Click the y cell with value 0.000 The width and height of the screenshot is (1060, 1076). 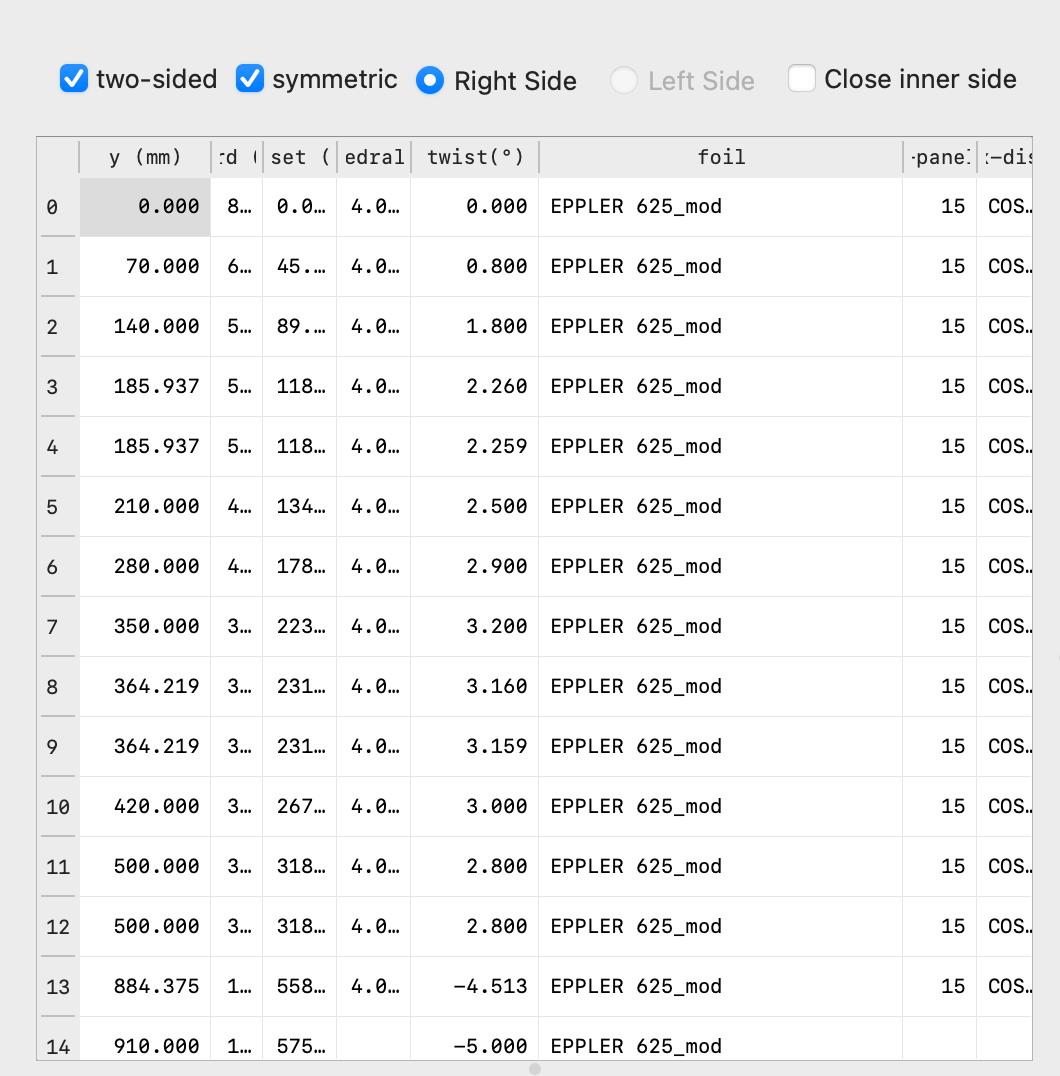pos(145,207)
